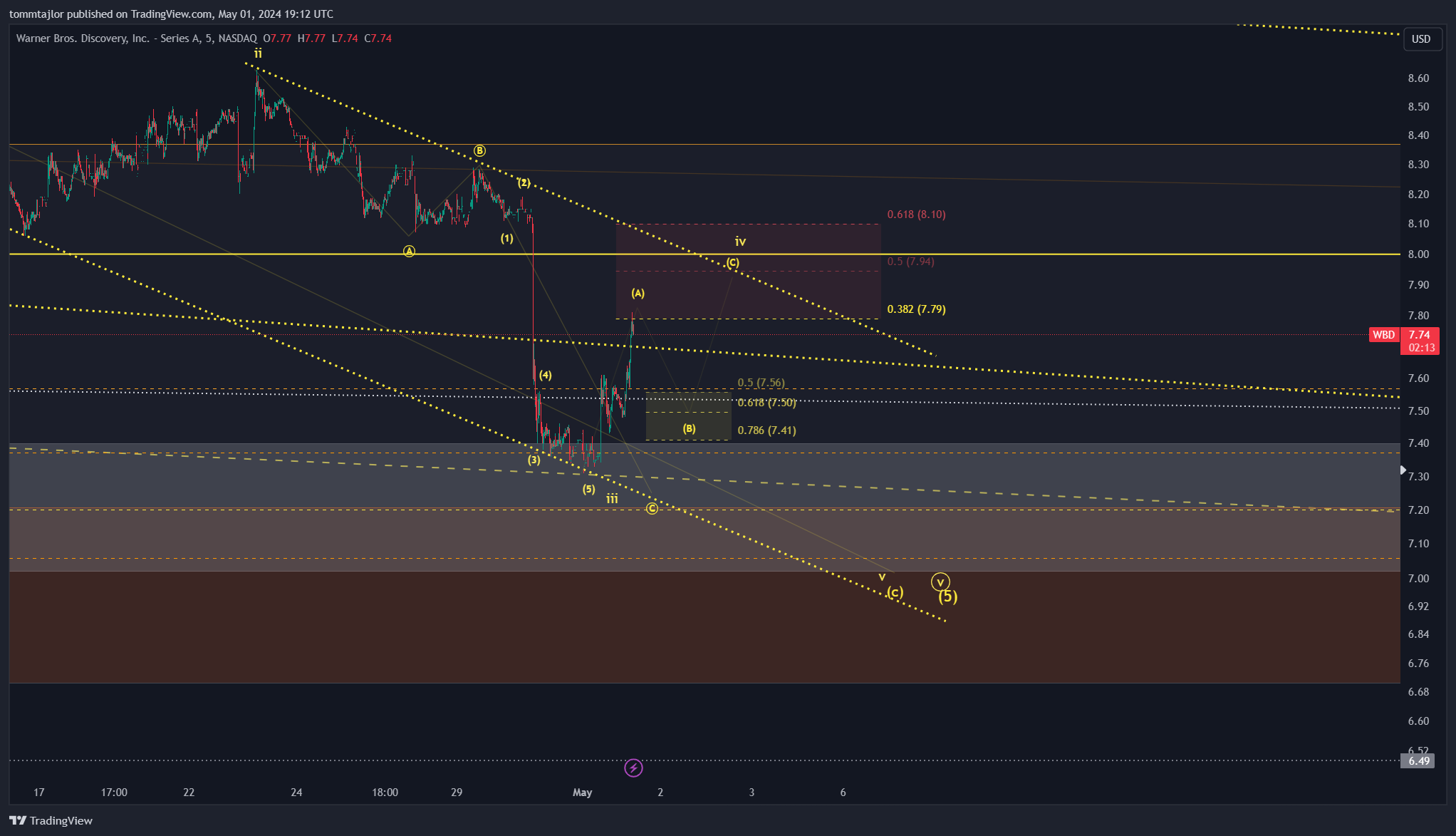Screen dimensions: 1456x836
Task: Click the 8.00 price scale label
Action: [x=1418, y=254]
